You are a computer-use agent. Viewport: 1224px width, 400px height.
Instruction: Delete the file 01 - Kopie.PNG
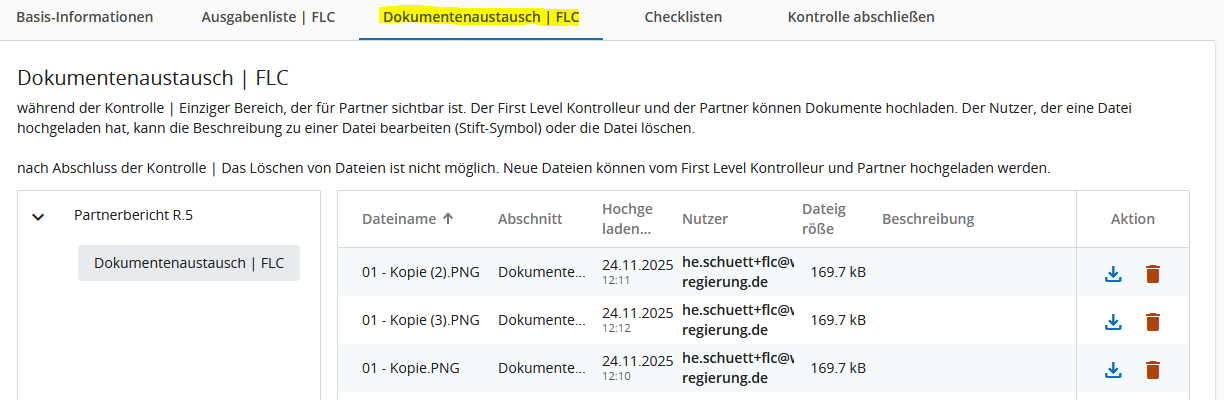point(1153,369)
